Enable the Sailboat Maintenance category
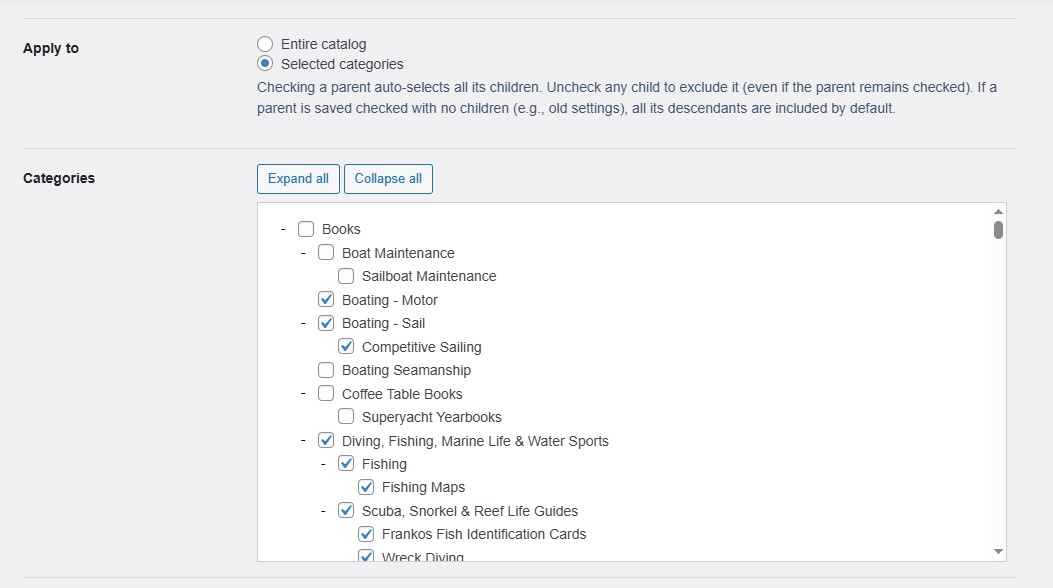The height and width of the screenshot is (588, 1053). pyautogui.click(x=346, y=276)
